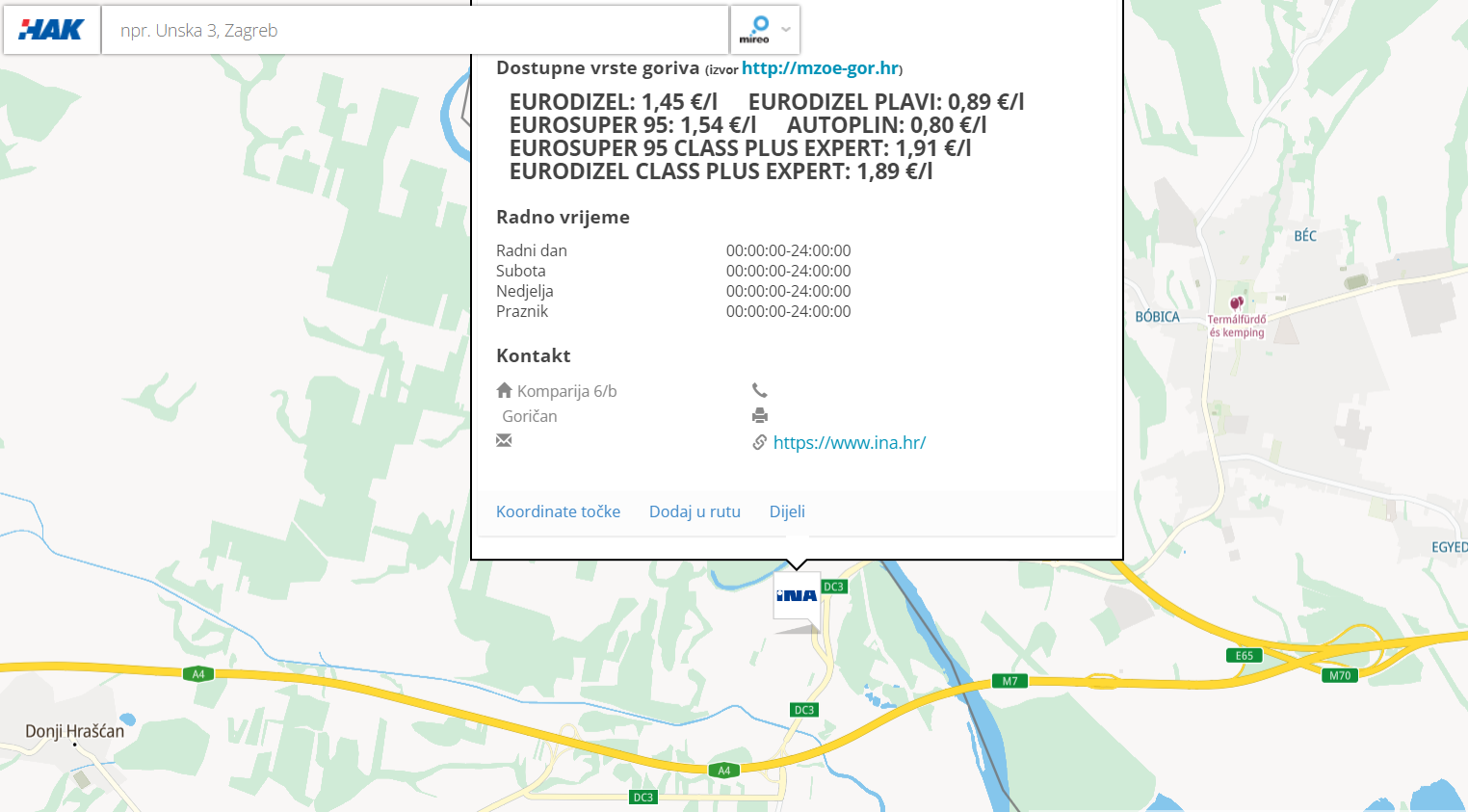Screen dimensions: 1468x812
Task: Click the chain link icon beside ina.hr
Action: point(760,442)
